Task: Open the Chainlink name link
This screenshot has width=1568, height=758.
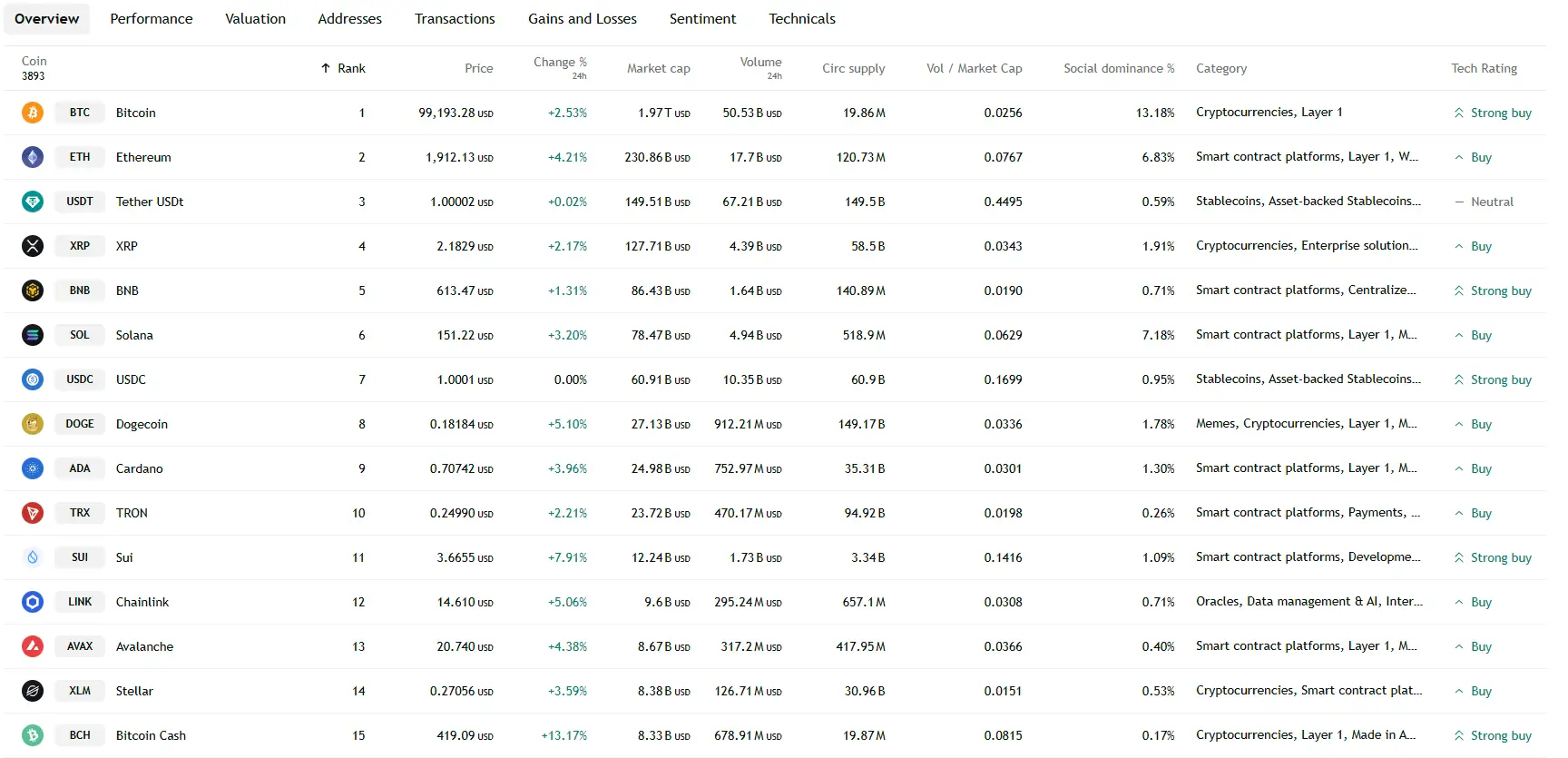Action: coord(142,602)
